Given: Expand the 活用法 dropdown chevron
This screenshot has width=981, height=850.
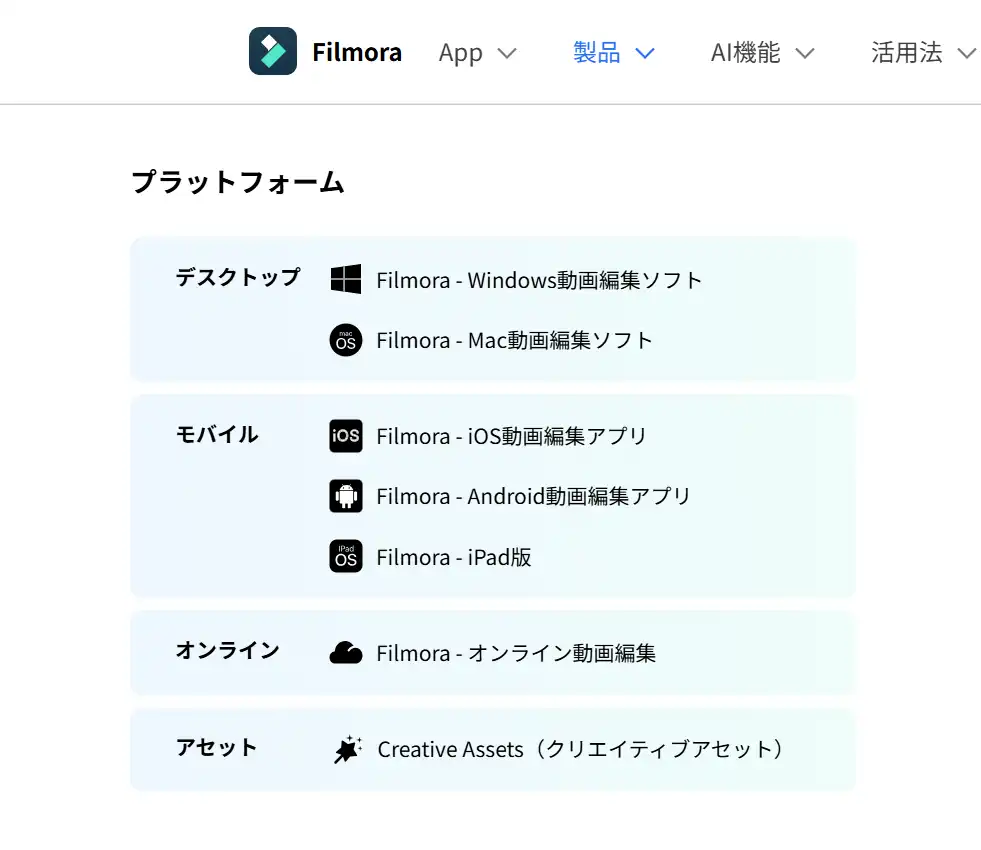Looking at the screenshot, I should pyautogui.click(x=966, y=53).
